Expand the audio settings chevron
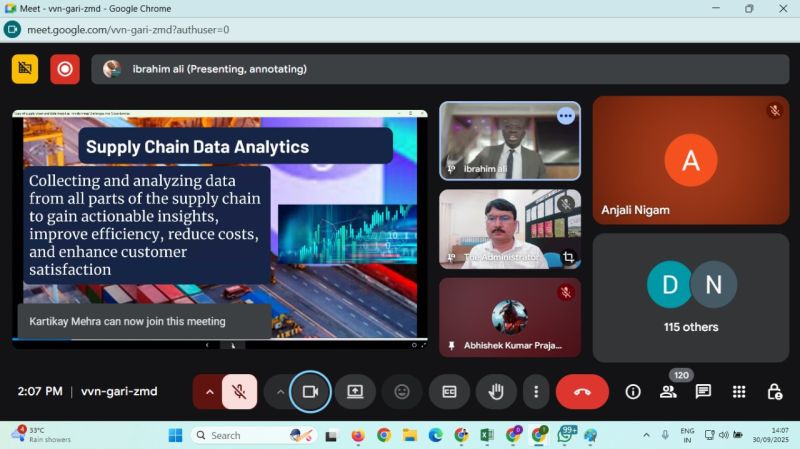800x449 pixels. point(209,392)
